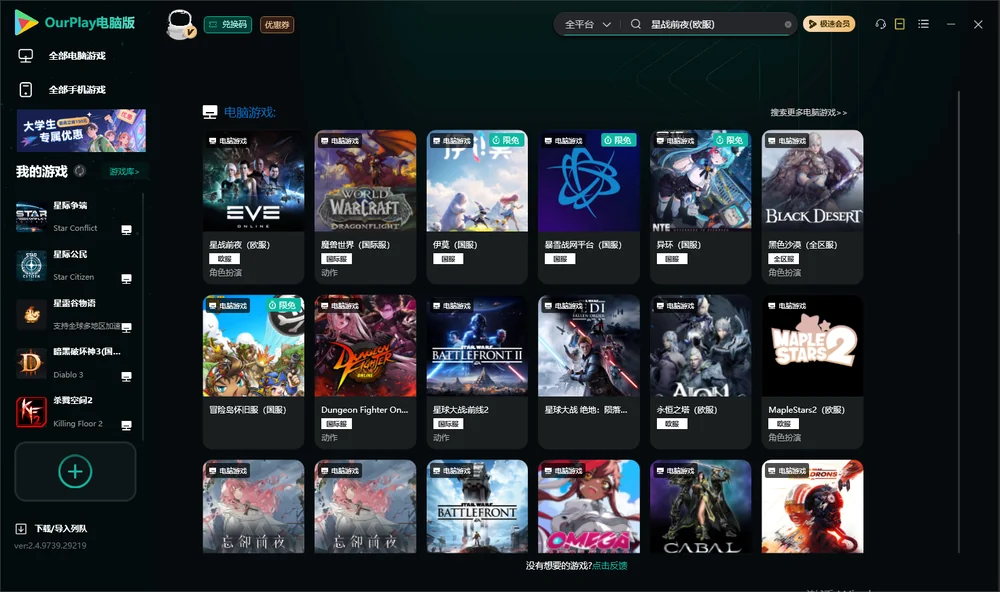The width and height of the screenshot is (1000, 592).
Task: Click the 兑换码 redeem code button
Action: click(x=228, y=25)
